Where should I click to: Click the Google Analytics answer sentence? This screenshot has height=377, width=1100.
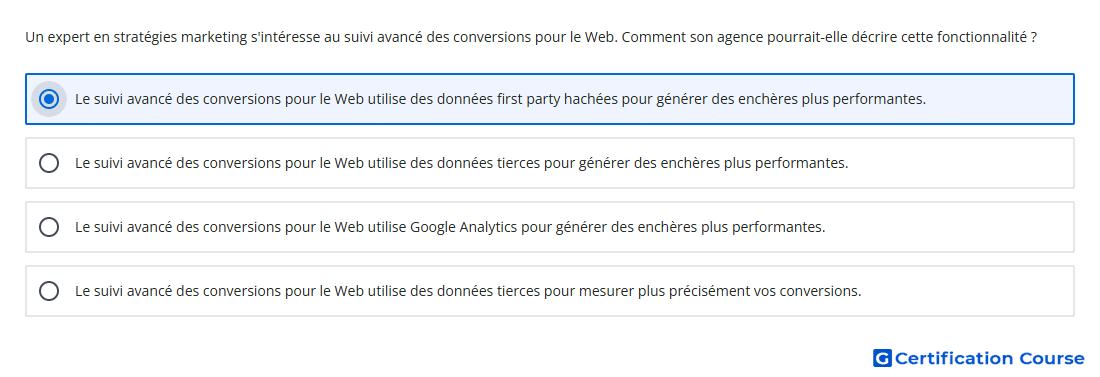point(450,227)
